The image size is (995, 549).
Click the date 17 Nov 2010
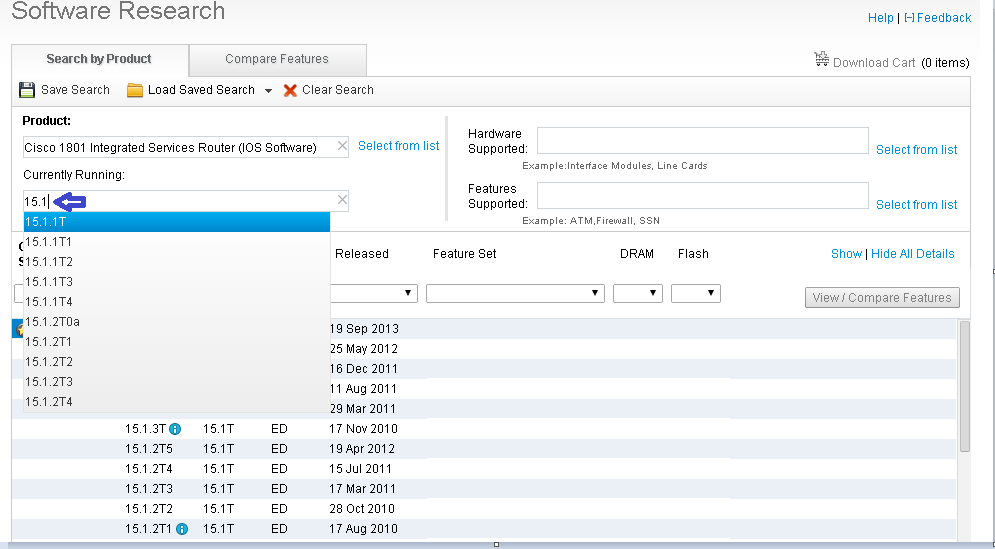click(x=364, y=429)
